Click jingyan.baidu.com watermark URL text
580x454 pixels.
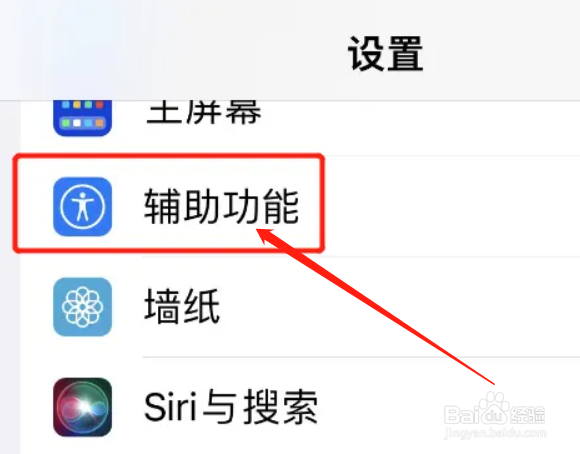[495, 433]
